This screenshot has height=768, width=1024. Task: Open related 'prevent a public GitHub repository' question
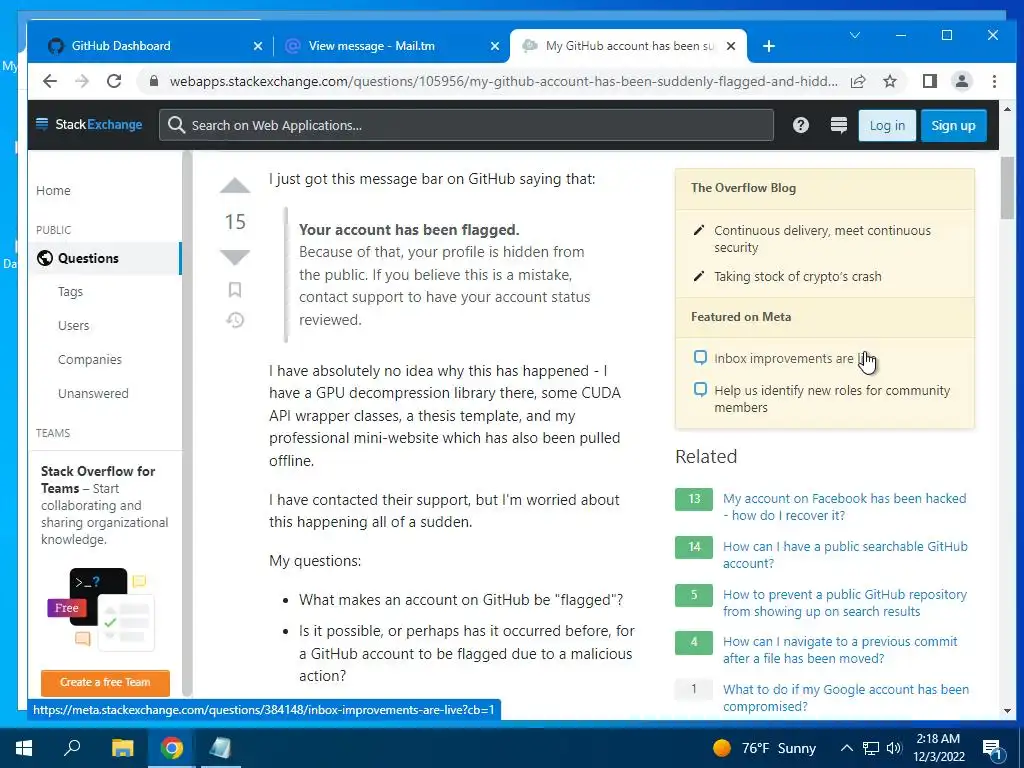pyautogui.click(x=844, y=603)
